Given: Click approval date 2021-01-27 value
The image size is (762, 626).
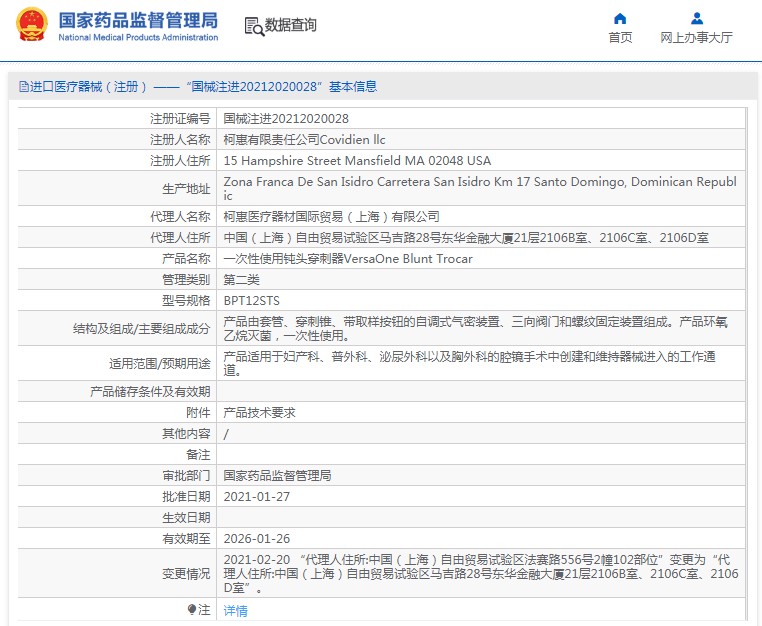Looking at the screenshot, I should coord(256,496).
